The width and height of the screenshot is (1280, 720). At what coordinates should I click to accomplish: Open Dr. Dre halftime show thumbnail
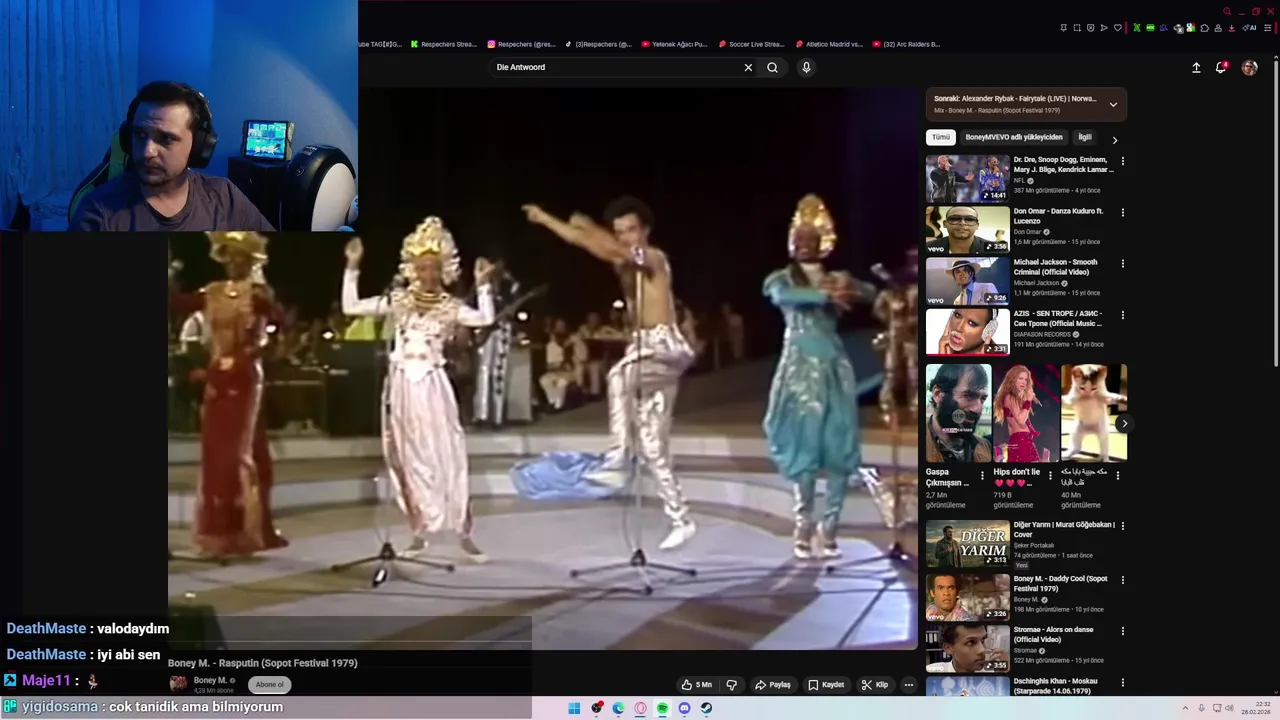click(x=967, y=178)
